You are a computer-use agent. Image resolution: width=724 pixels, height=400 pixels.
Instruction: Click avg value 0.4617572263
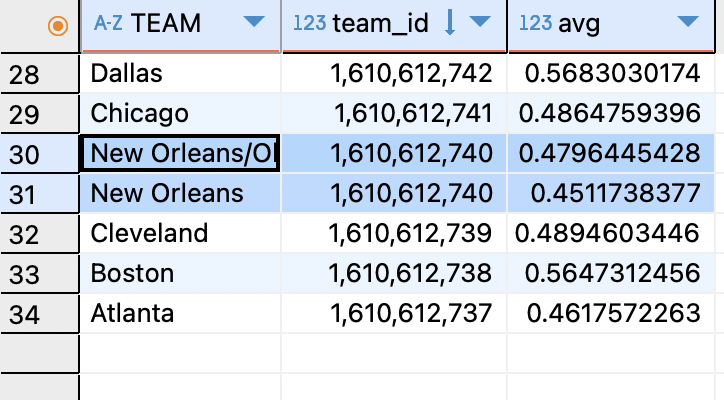(611, 313)
